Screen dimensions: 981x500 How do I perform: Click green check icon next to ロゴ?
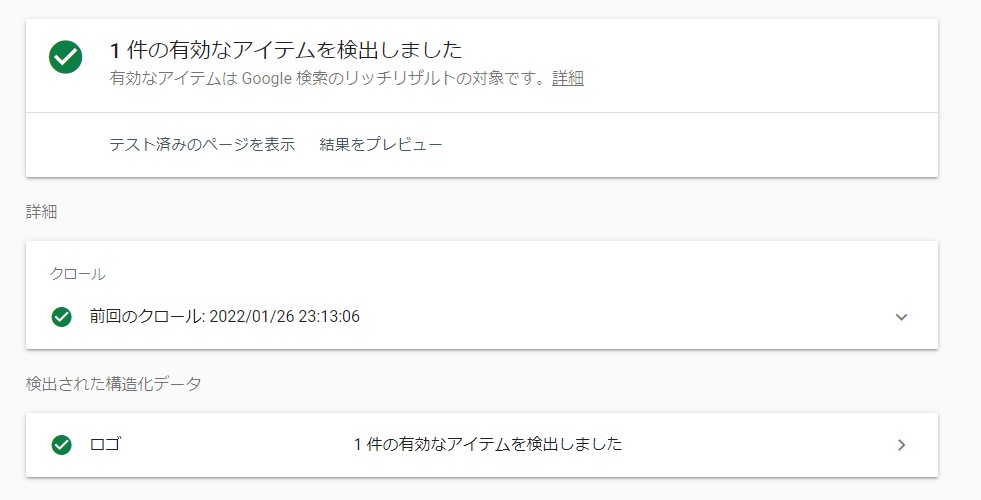pyautogui.click(x=62, y=445)
